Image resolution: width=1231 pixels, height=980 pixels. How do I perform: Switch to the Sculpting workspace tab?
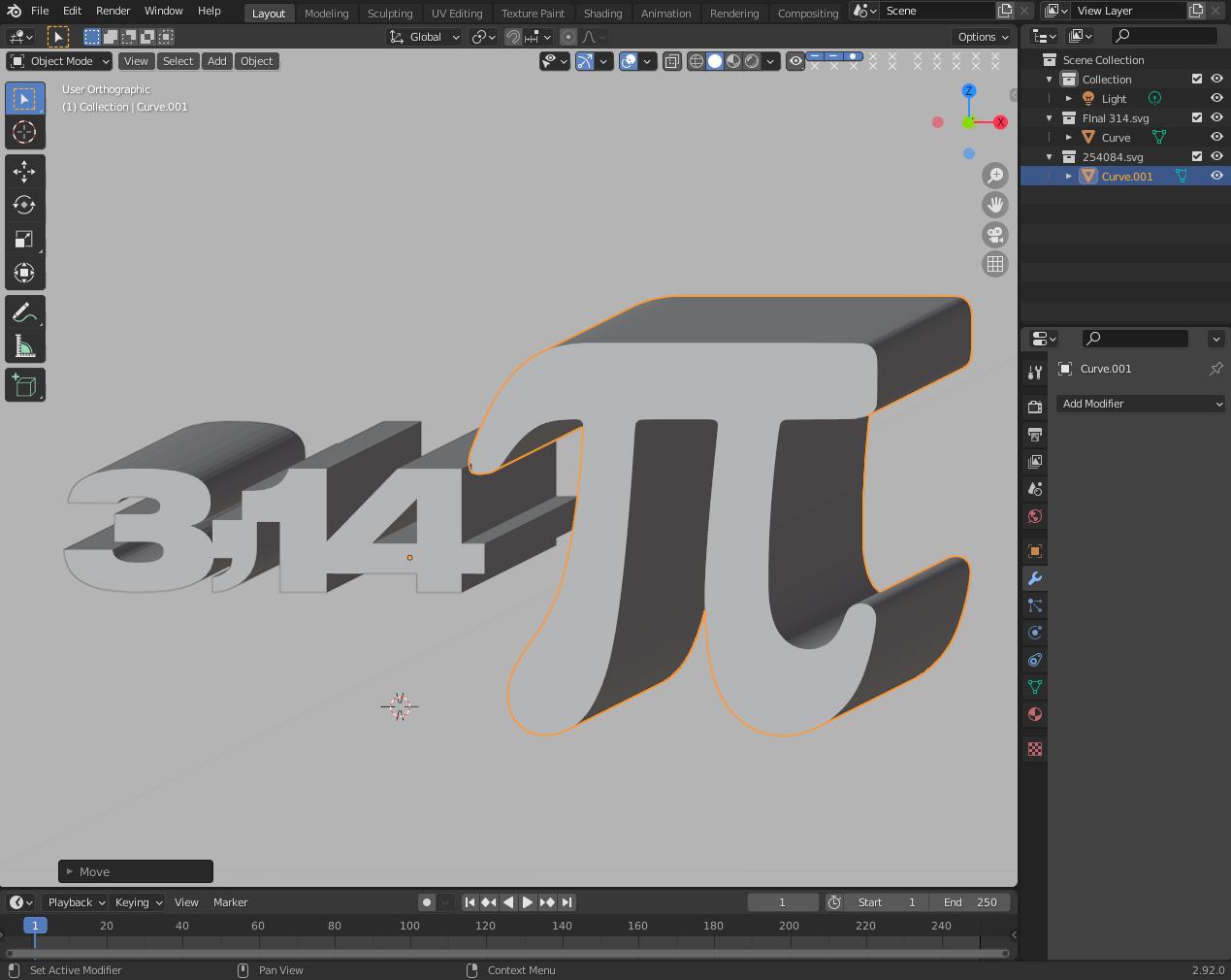coord(390,13)
